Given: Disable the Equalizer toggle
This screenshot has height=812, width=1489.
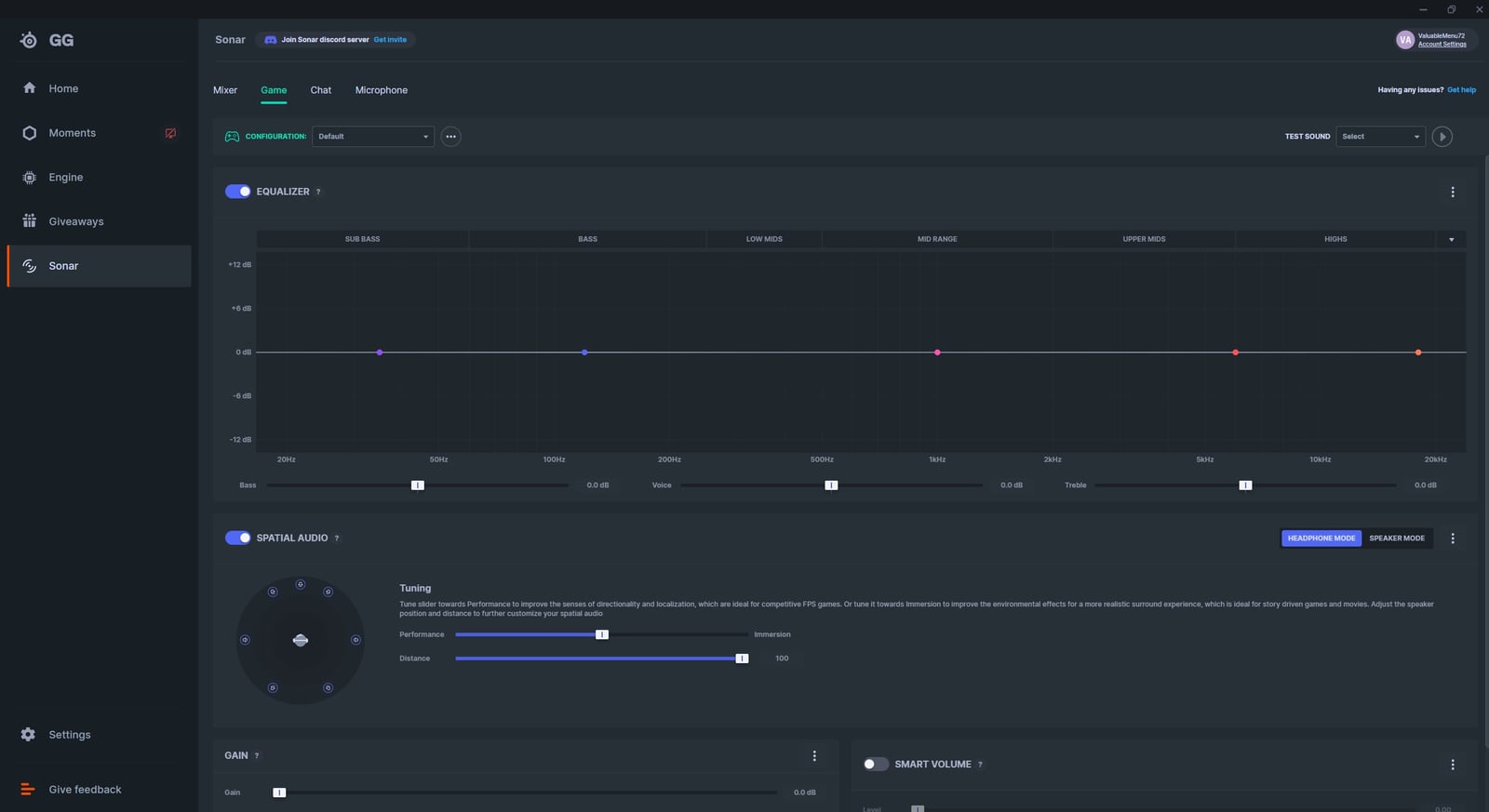Looking at the screenshot, I should tap(237, 192).
